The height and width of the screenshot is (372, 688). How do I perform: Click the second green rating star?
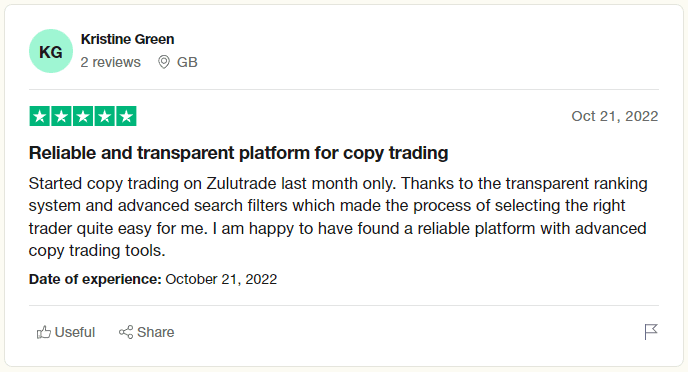(61, 116)
